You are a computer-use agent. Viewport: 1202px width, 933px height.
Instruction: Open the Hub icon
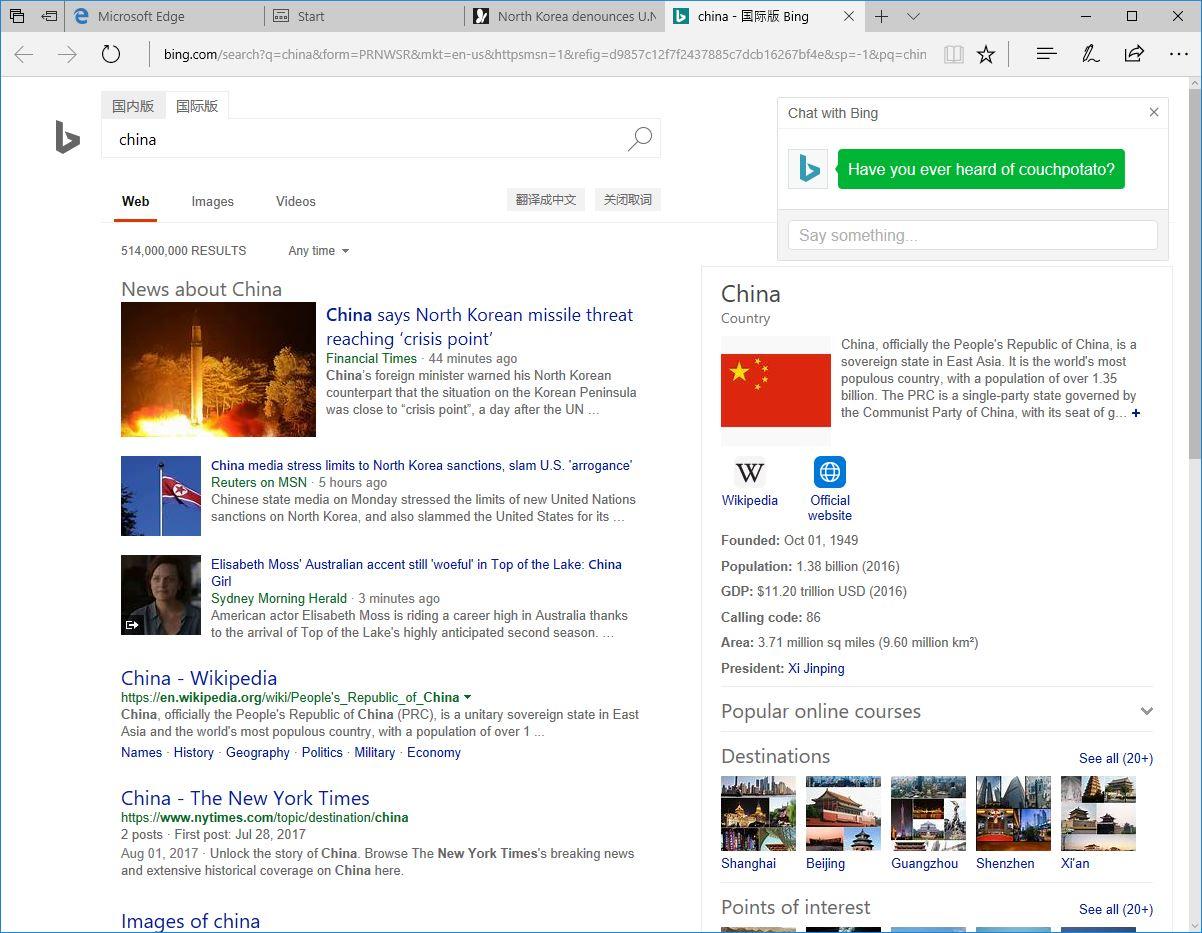coord(1046,54)
